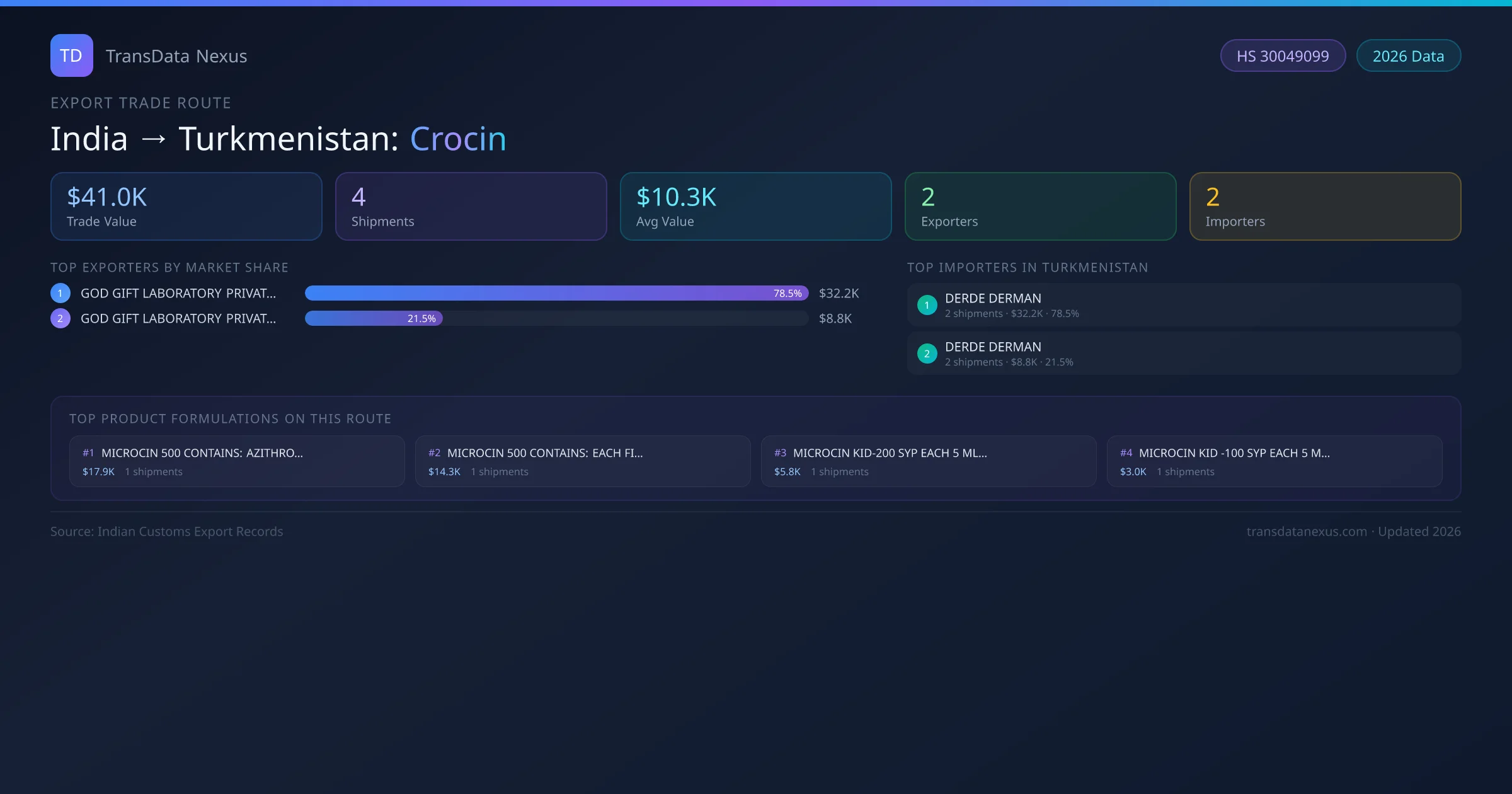Open the #2 MICROCIN 500 EACH FI card

tap(582, 461)
